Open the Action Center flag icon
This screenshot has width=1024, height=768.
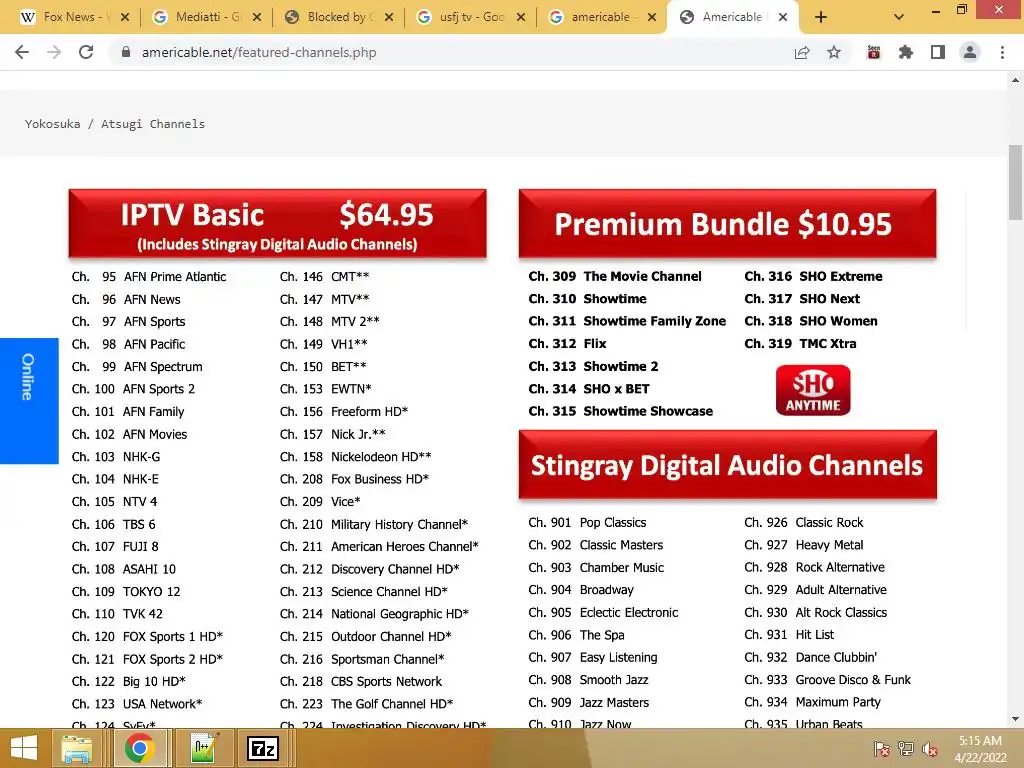pyautogui.click(x=882, y=749)
